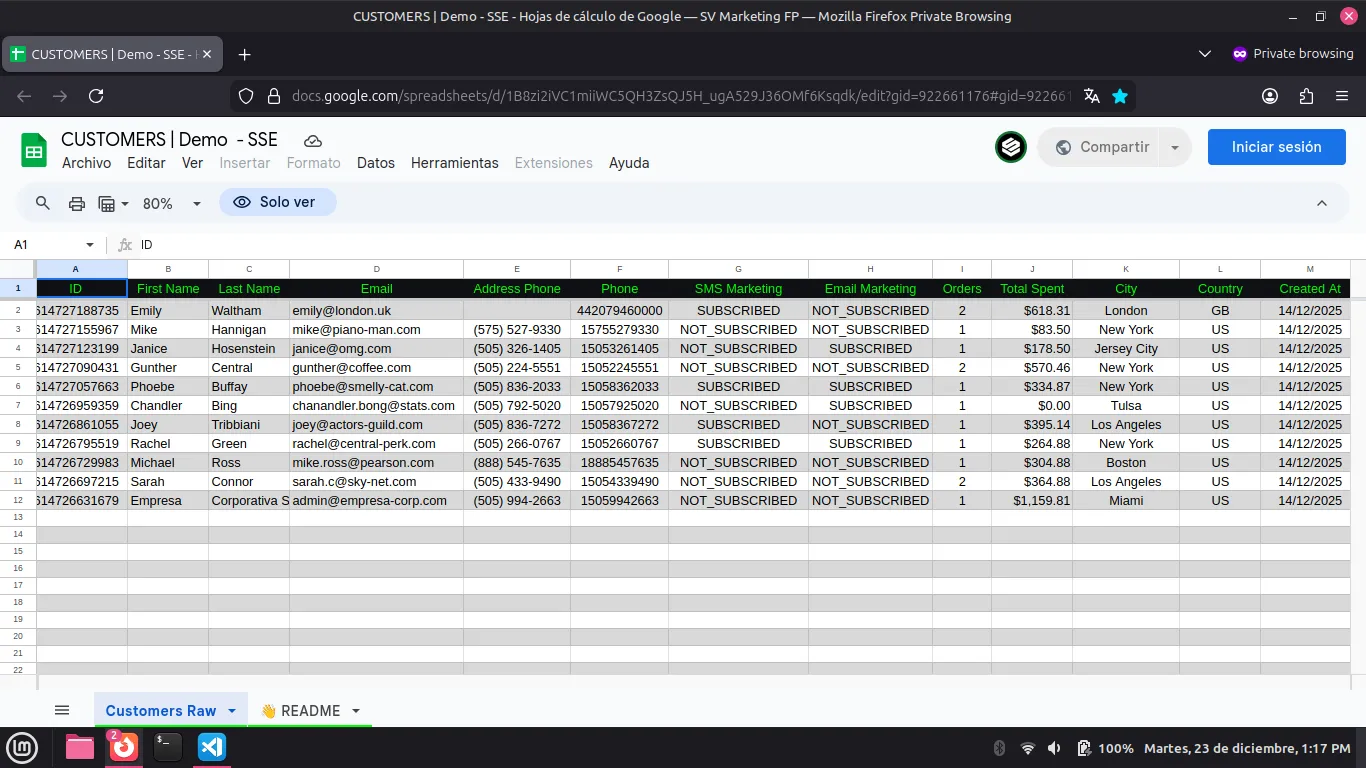Click the Iniciar sesión button
Image resolution: width=1366 pixels, height=768 pixels.
(x=1276, y=147)
